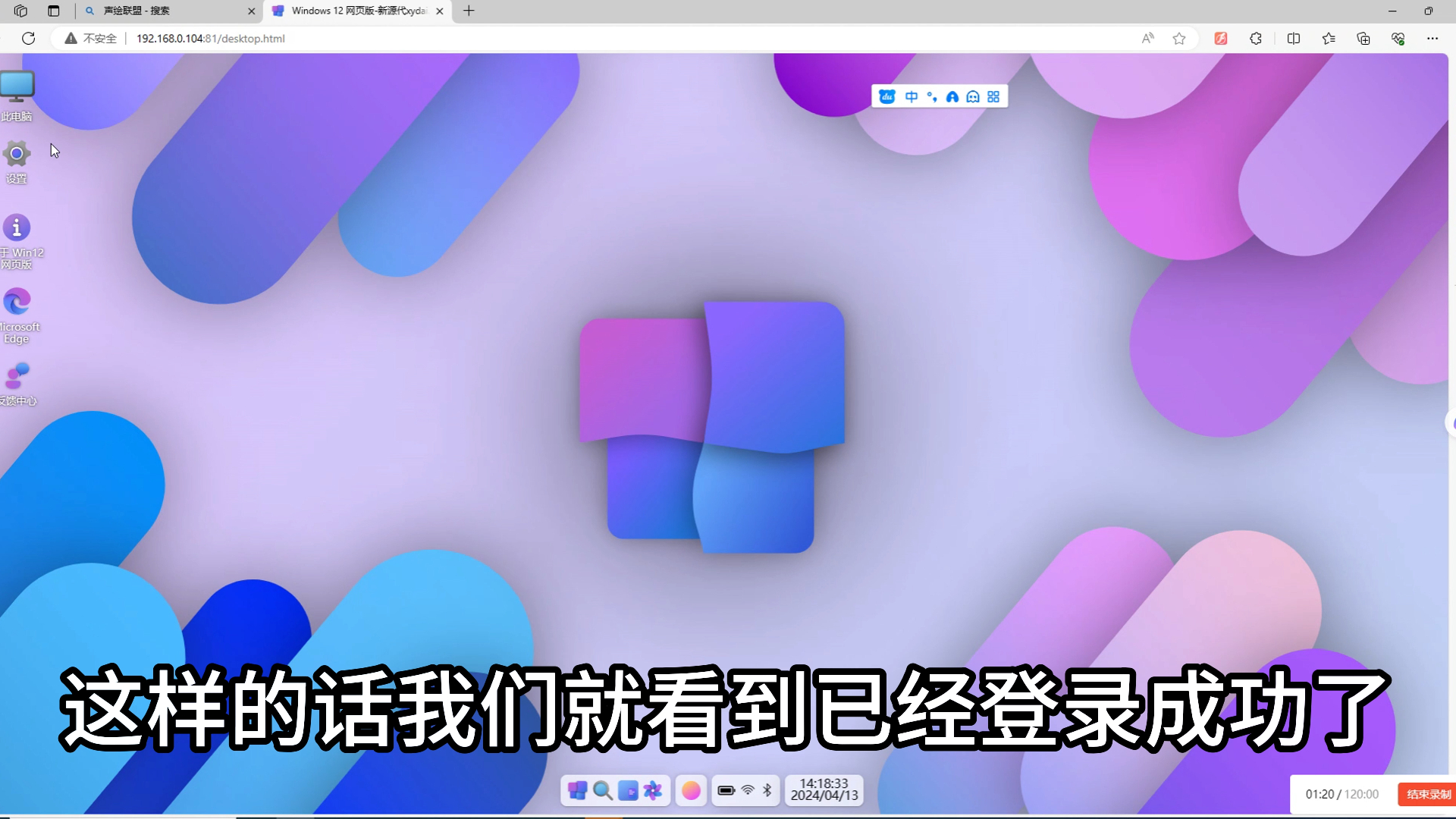Click the red extension icon in toolbar
This screenshot has width=1456, height=819.
(x=1221, y=38)
